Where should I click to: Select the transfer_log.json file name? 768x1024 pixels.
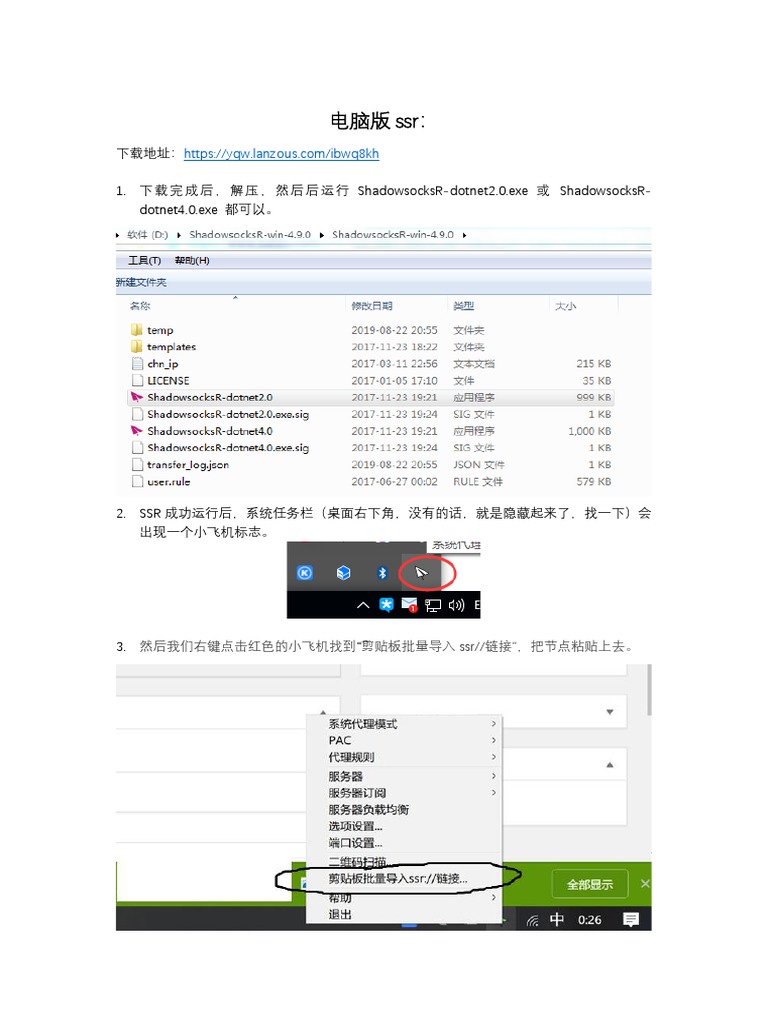pos(187,464)
